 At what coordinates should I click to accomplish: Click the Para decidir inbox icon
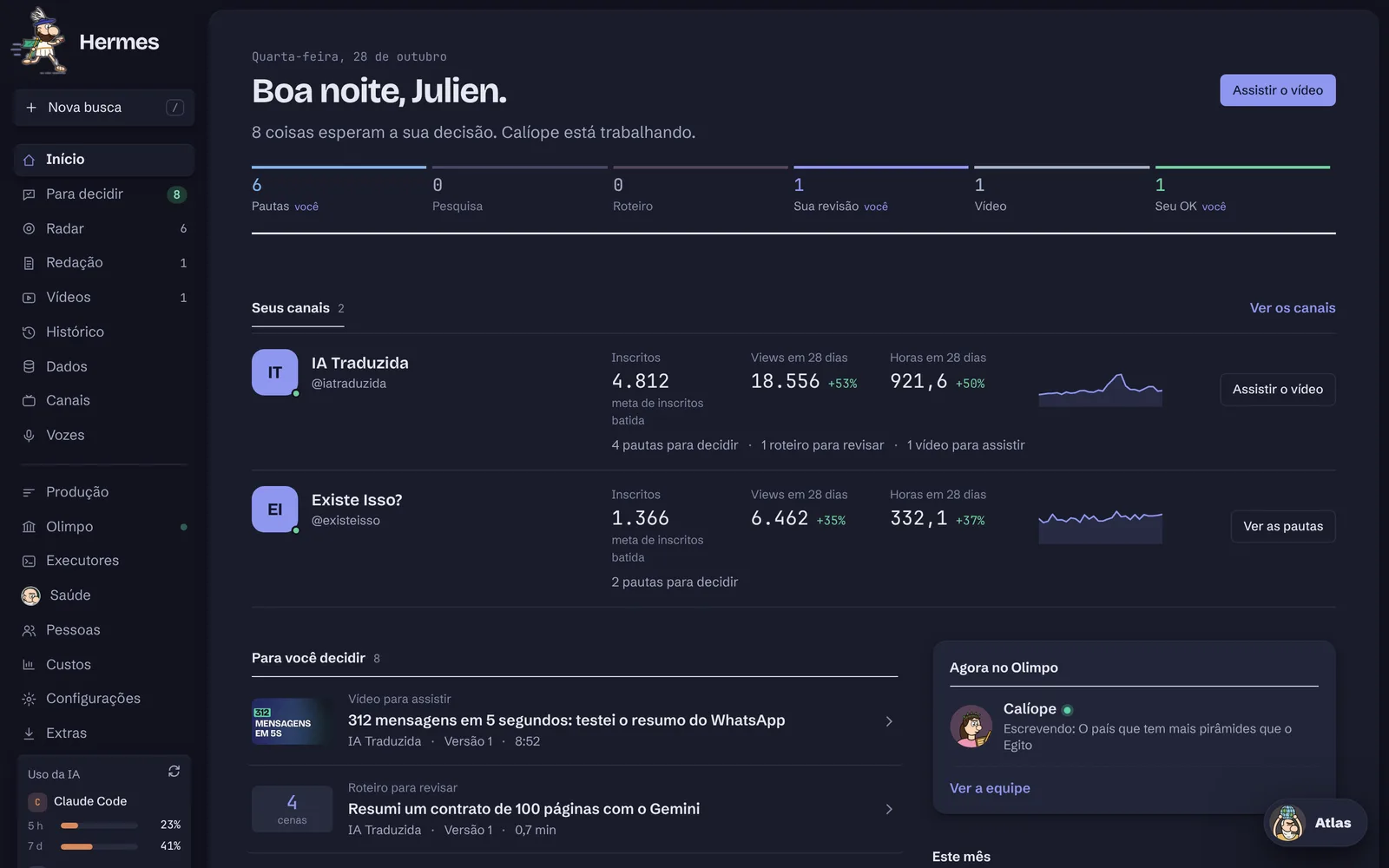tap(29, 194)
